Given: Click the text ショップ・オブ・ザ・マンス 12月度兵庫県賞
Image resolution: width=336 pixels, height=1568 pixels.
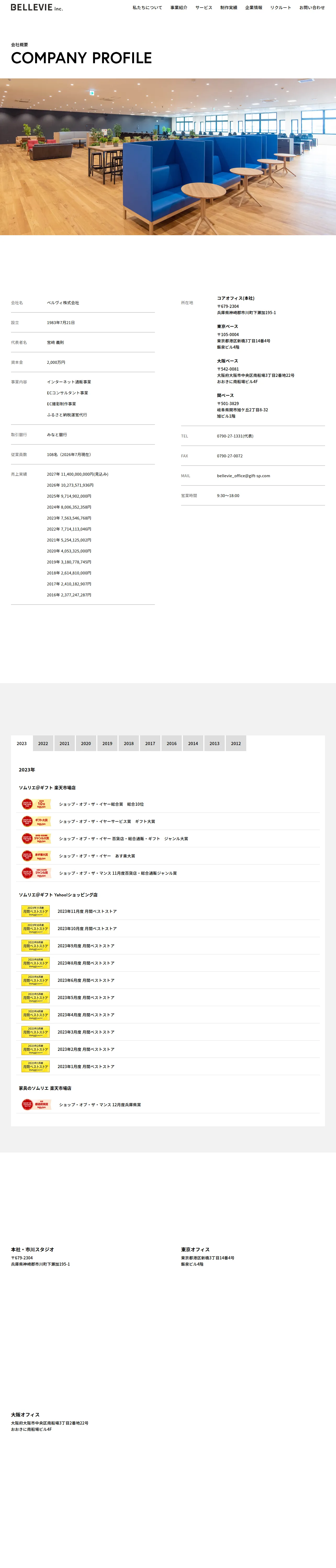Looking at the screenshot, I should (x=100, y=1105).
